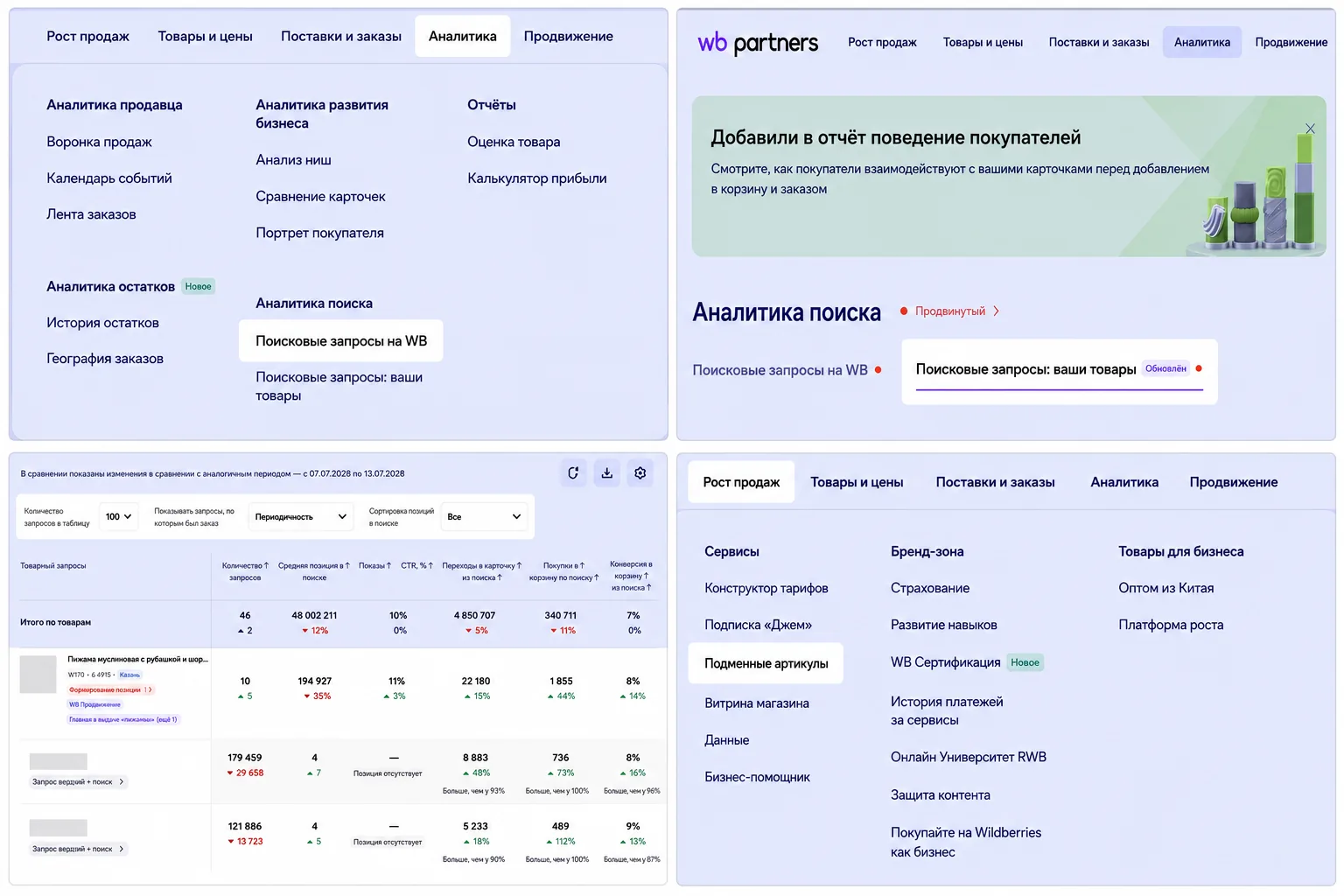Click the Казань tag on the product
This screenshot has width=1344, height=896.
point(129,675)
